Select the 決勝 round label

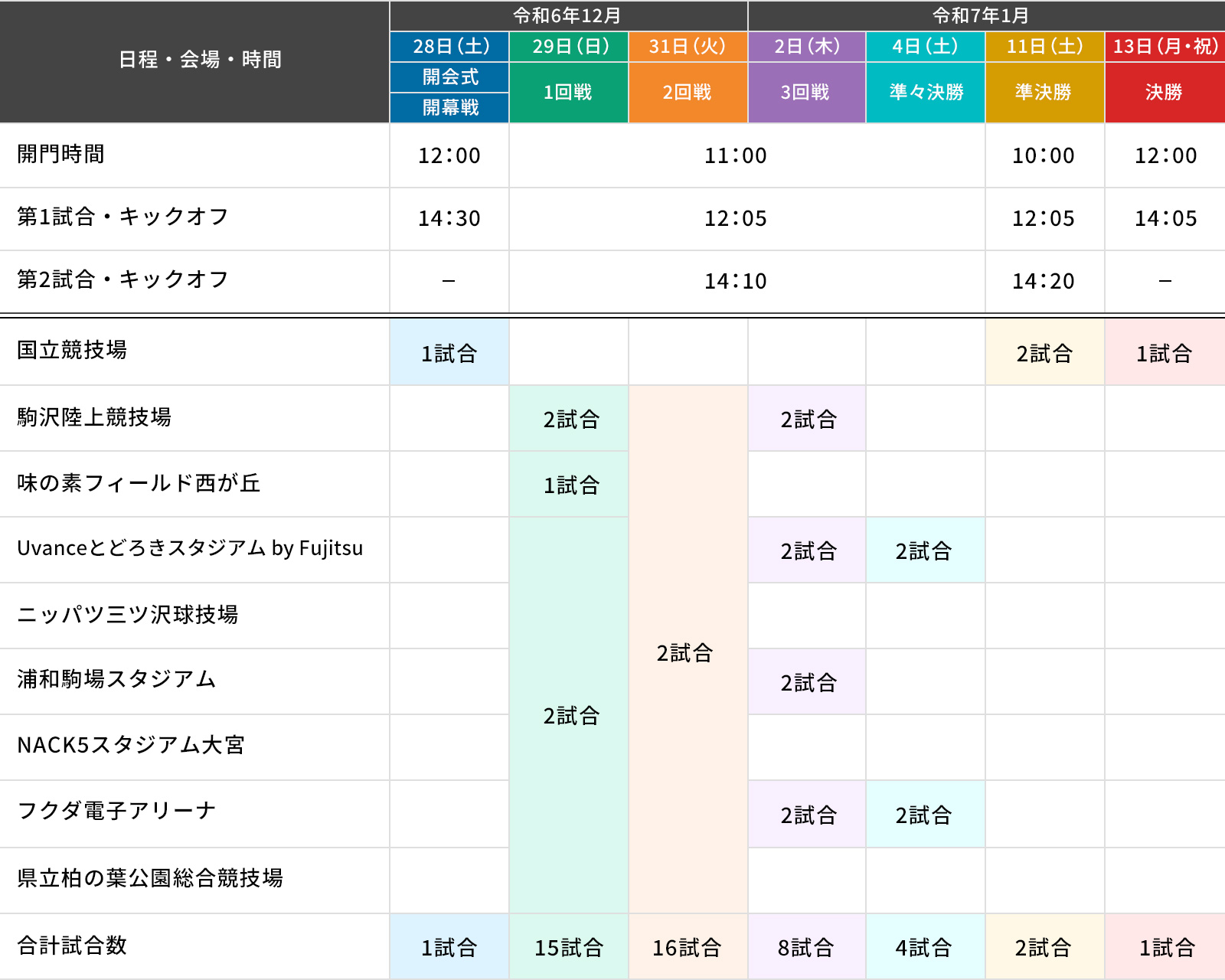[x=1164, y=92]
